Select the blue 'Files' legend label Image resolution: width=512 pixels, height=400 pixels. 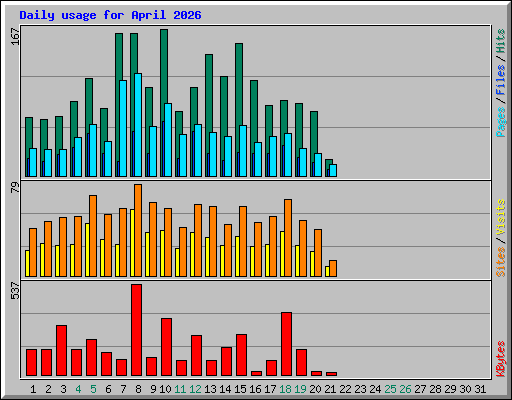pyautogui.click(x=500, y=79)
